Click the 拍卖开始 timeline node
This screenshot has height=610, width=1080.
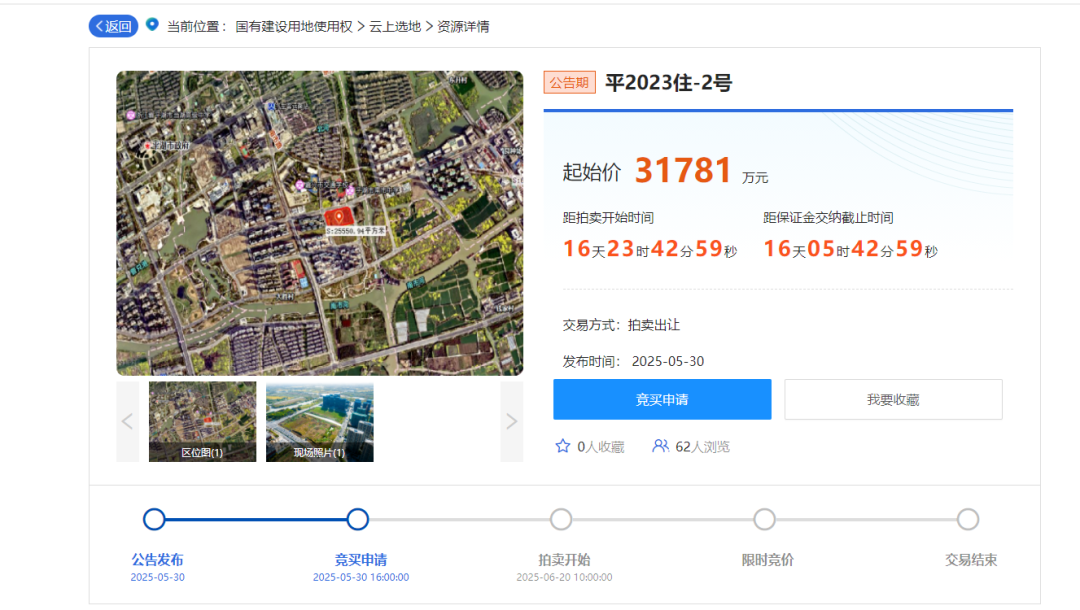pos(561,519)
